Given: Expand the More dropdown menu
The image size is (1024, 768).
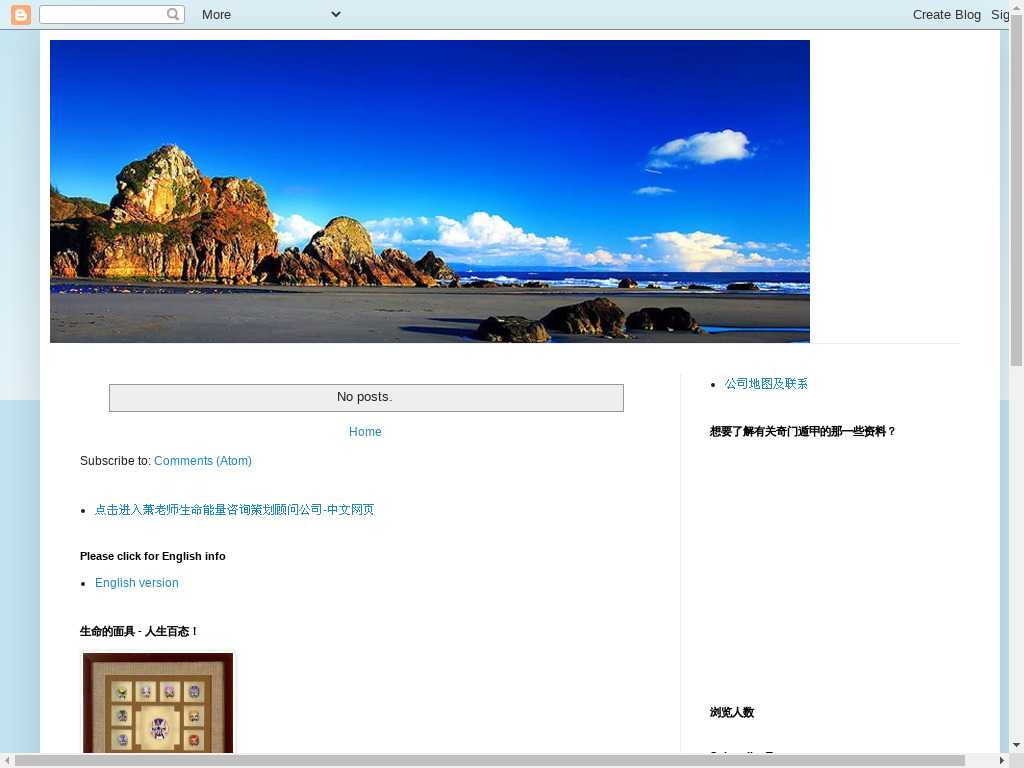Looking at the screenshot, I should (271, 14).
